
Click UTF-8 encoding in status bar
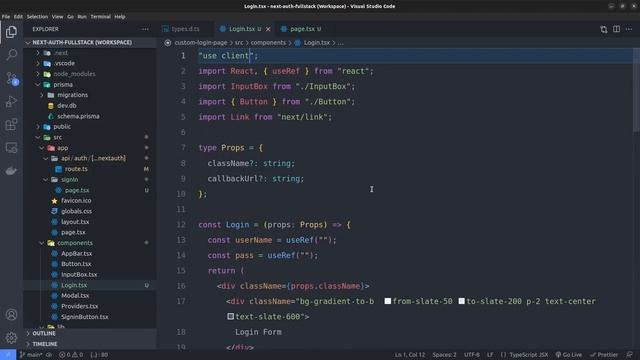[471, 355]
